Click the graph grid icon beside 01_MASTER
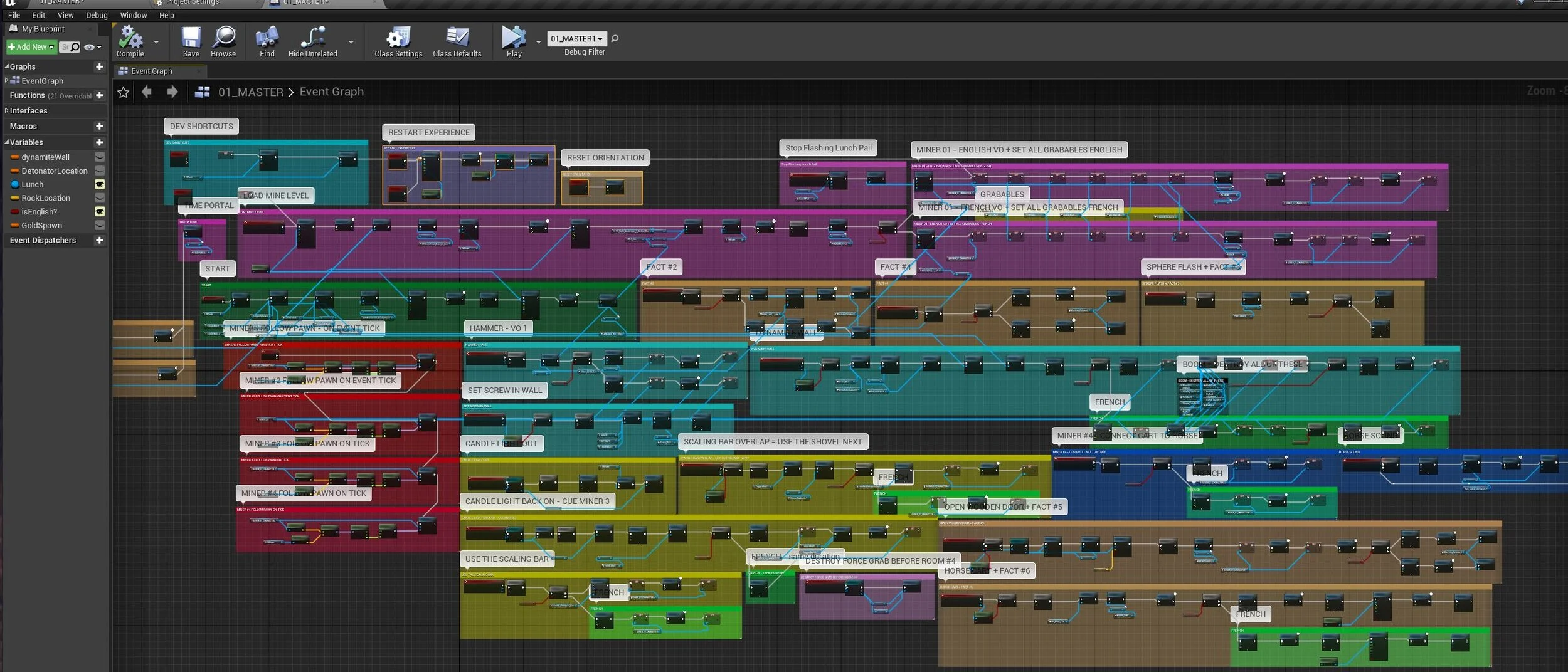Viewport: 1568px width, 672px height. pos(202,92)
